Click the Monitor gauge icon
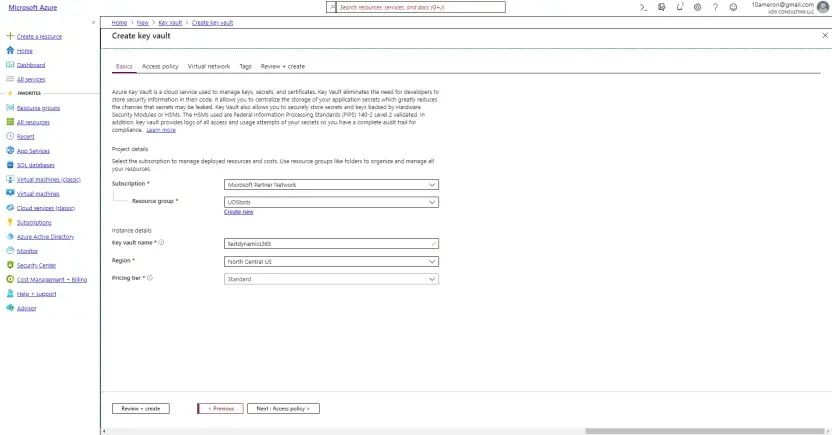Image resolution: width=832 pixels, height=435 pixels. pos(10,251)
